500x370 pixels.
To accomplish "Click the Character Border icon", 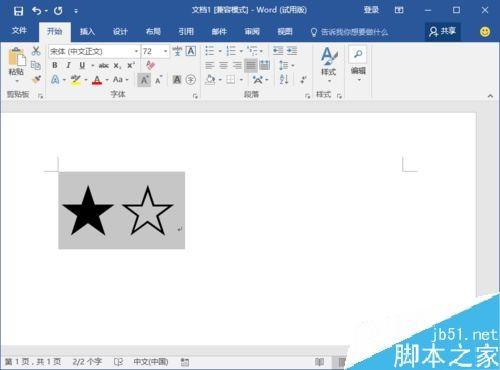I will coord(191,51).
